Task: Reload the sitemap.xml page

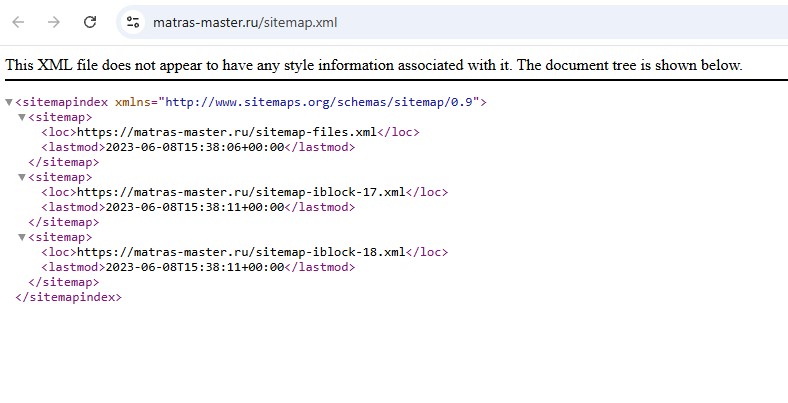Action: click(90, 22)
